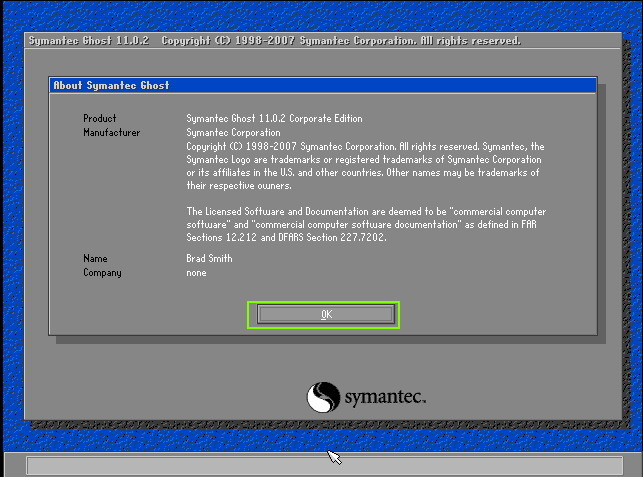Click the 'their respective owners.' line
The image size is (643, 477).
pyautogui.click(x=239, y=185)
